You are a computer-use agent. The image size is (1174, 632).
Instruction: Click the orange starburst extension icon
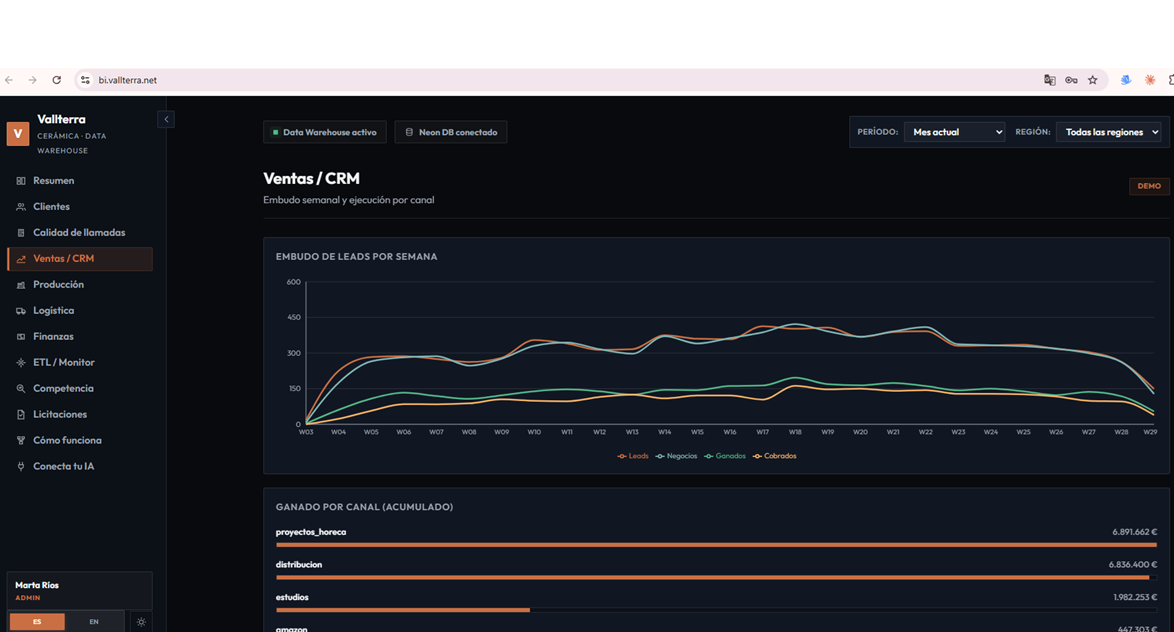[1150, 80]
